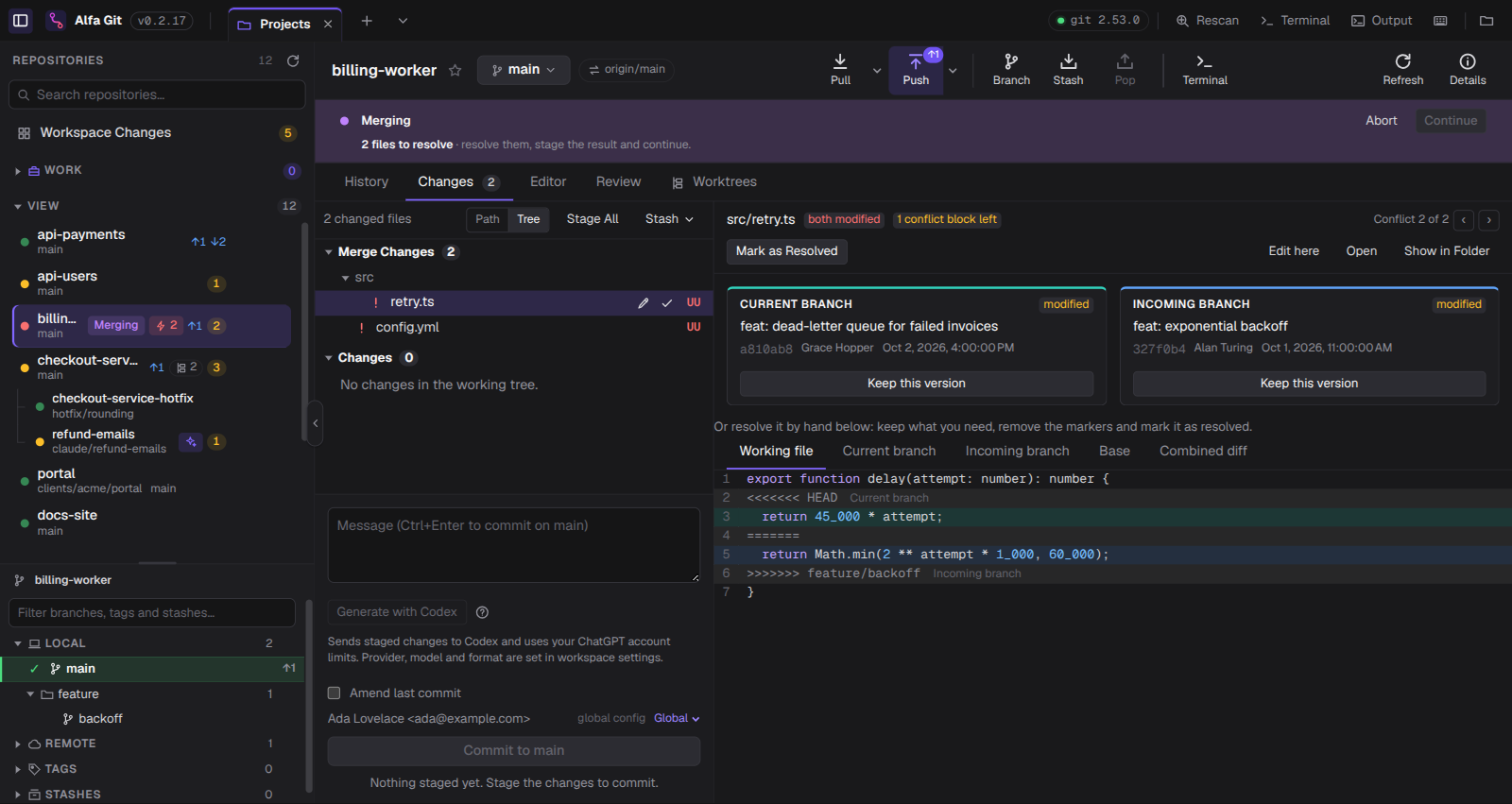Open the Worktrees tab
This screenshot has width=1512, height=804.
pyautogui.click(x=714, y=181)
